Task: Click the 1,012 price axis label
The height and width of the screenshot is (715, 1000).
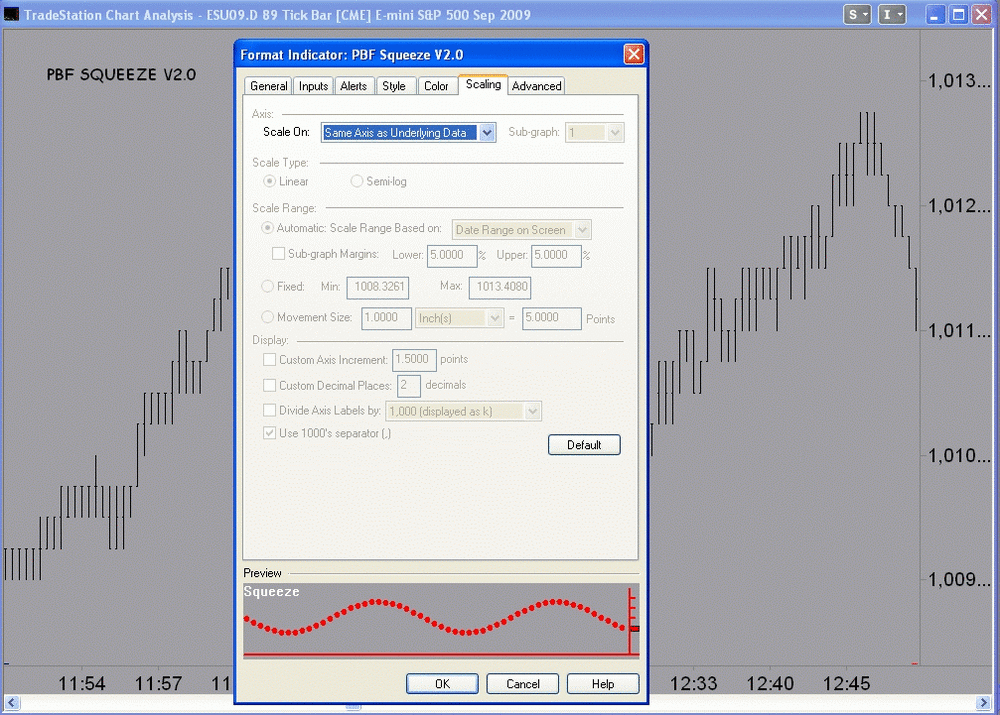Action: (x=959, y=205)
